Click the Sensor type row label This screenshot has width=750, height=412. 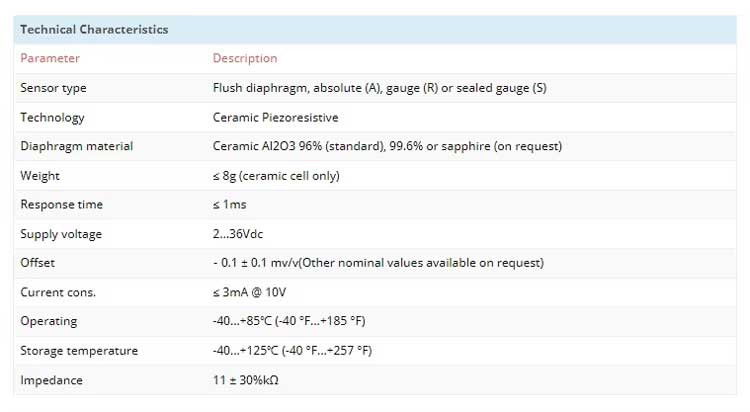(x=53, y=88)
